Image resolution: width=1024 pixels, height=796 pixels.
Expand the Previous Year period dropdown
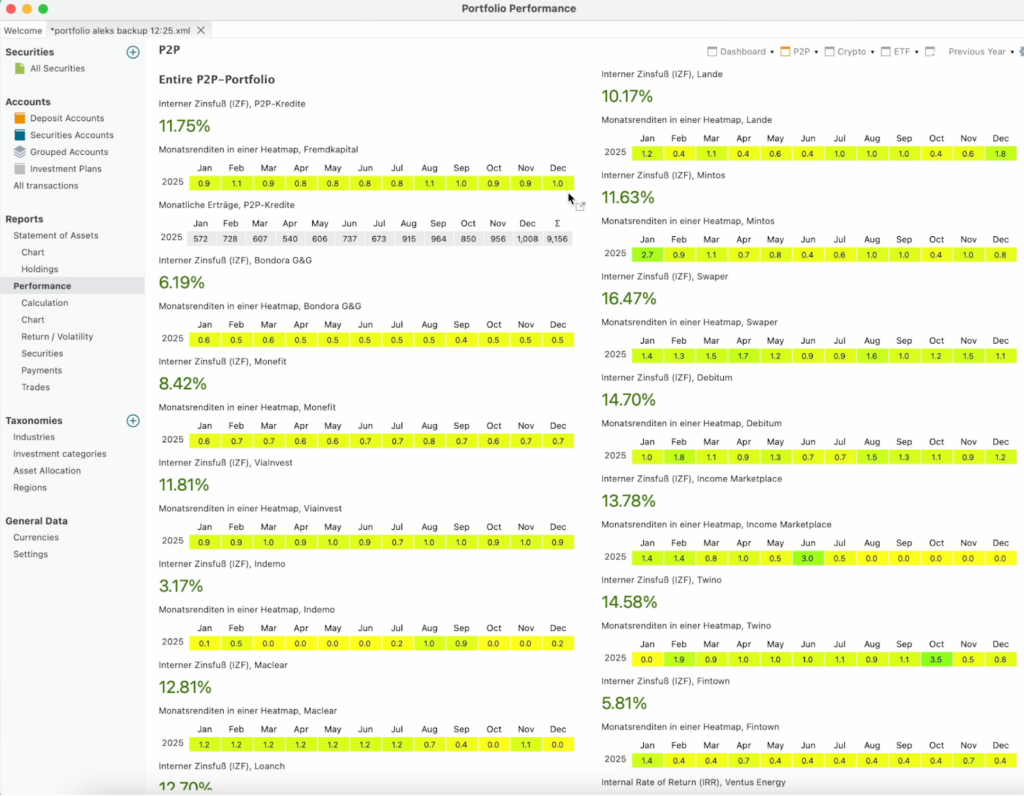tap(1012, 52)
